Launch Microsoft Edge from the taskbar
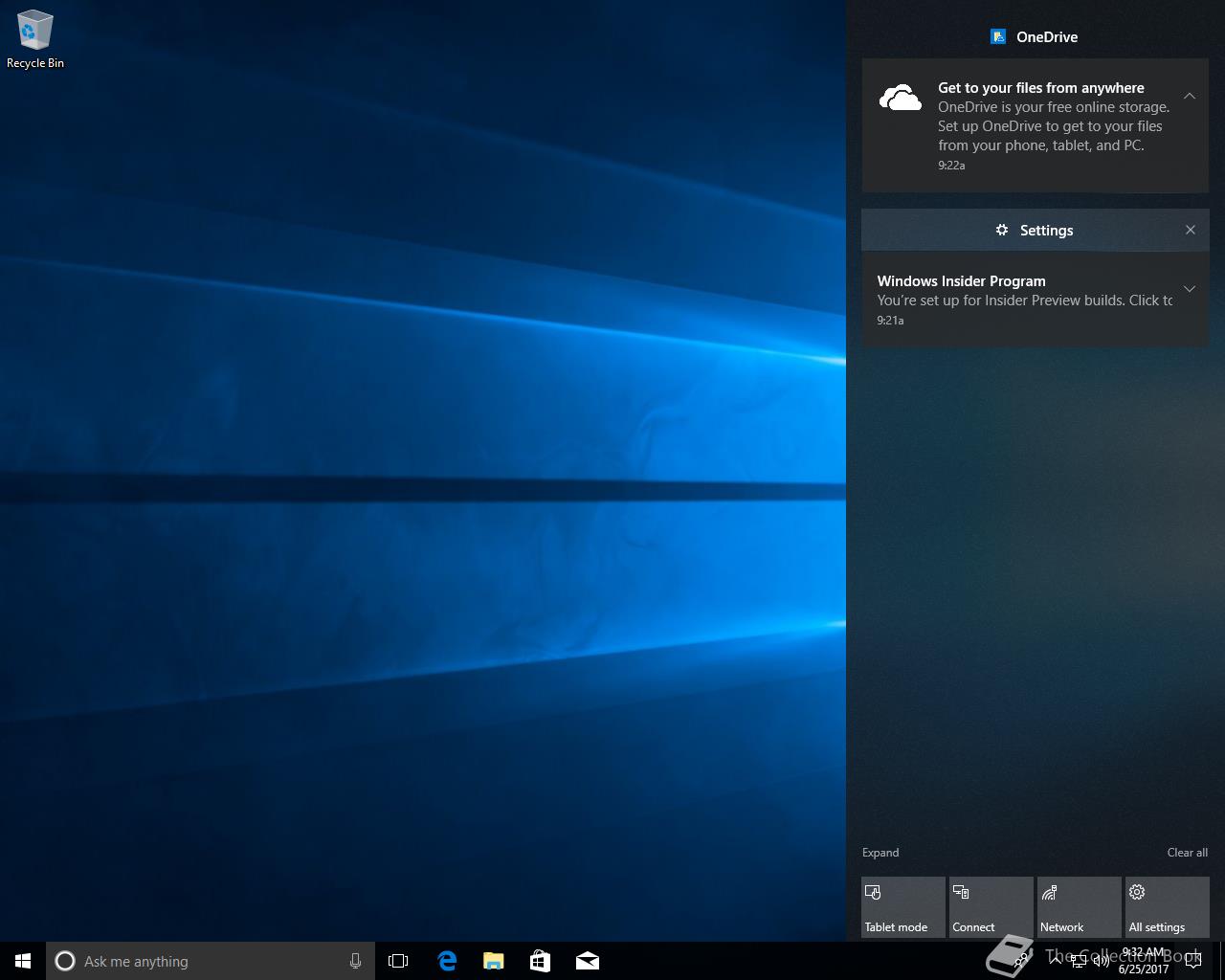Screen dimensions: 1225x980 447,961
